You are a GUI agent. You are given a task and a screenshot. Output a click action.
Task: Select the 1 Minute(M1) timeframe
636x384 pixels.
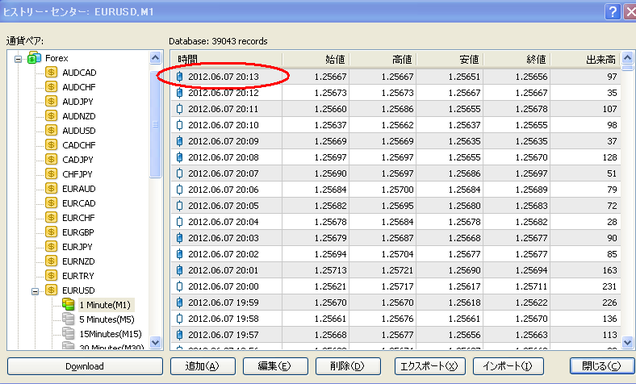click(105, 305)
